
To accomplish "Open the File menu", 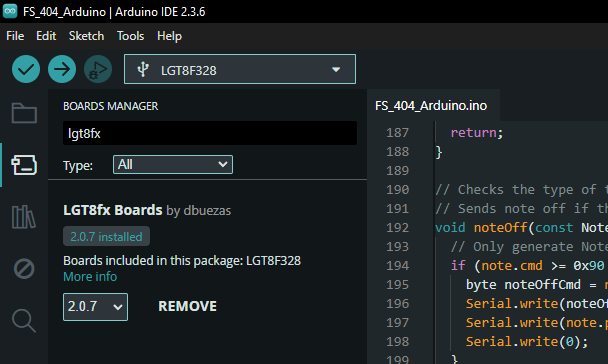I will click(x=15, y=36).
